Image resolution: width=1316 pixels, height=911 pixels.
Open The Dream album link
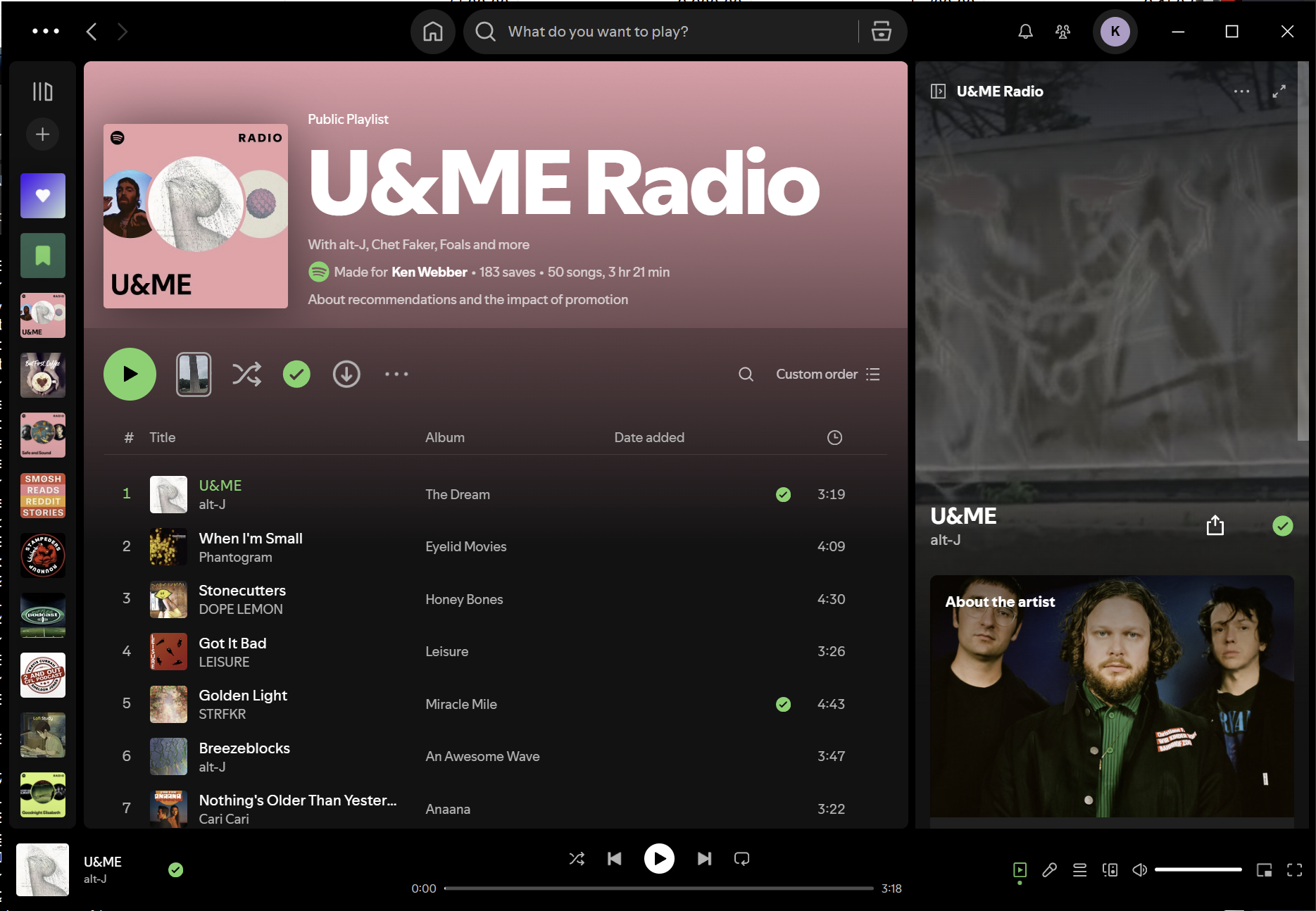(458, 494)
